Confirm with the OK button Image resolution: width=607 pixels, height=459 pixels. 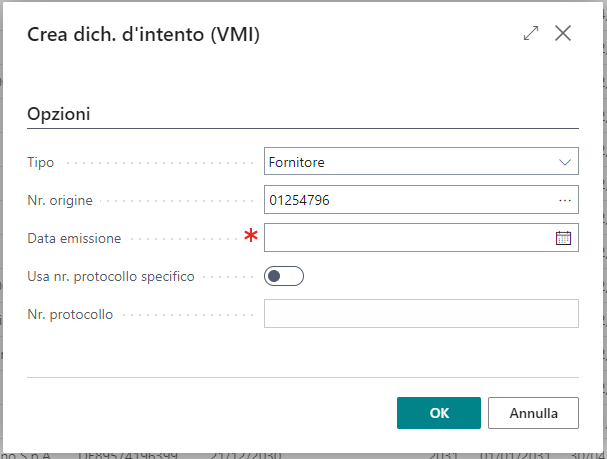pyautogui.click(x=439, y=412)
